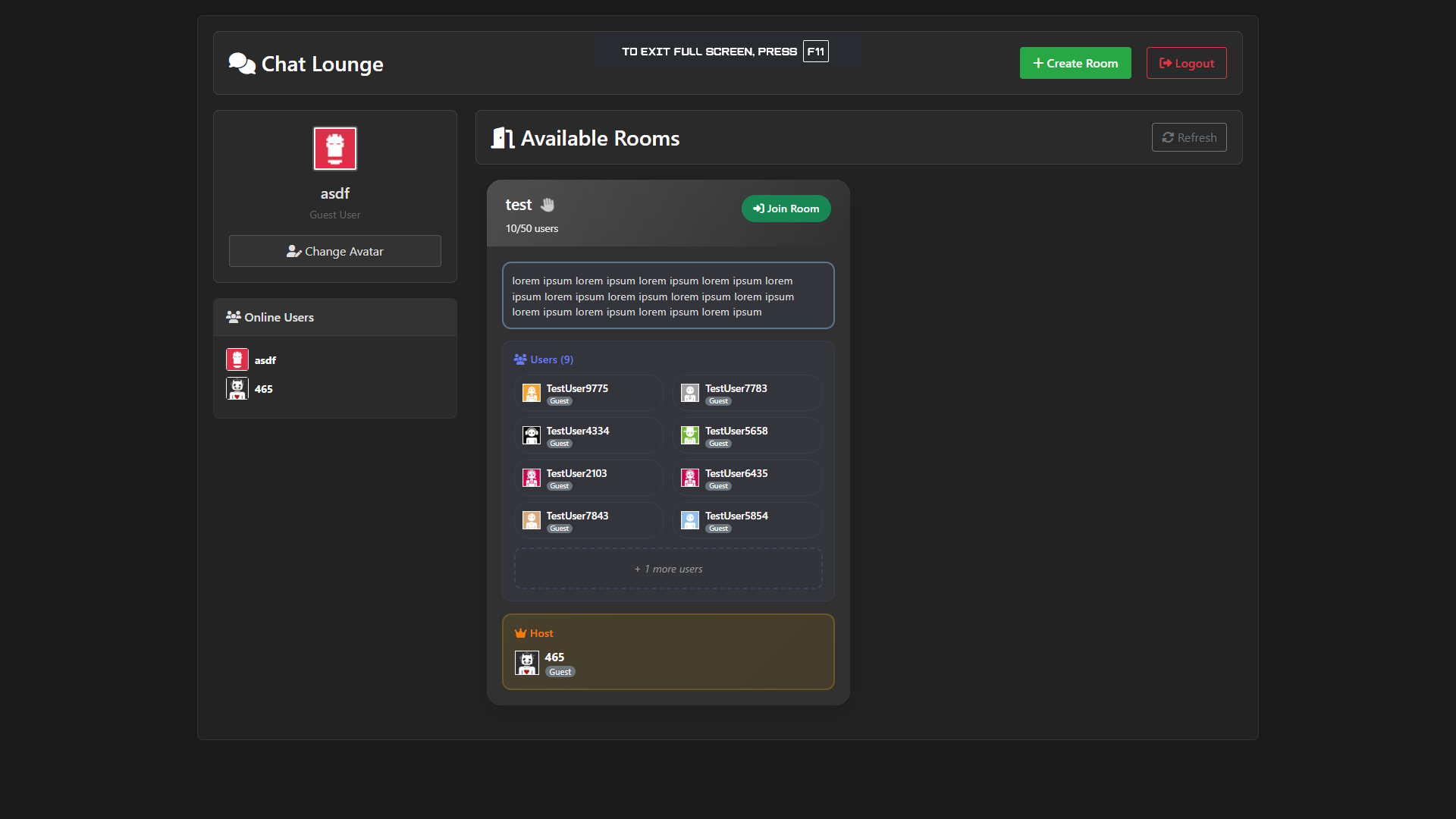1456x819 pixels.
Task: Refresh the available rooms list
Action: point(1189,137)
